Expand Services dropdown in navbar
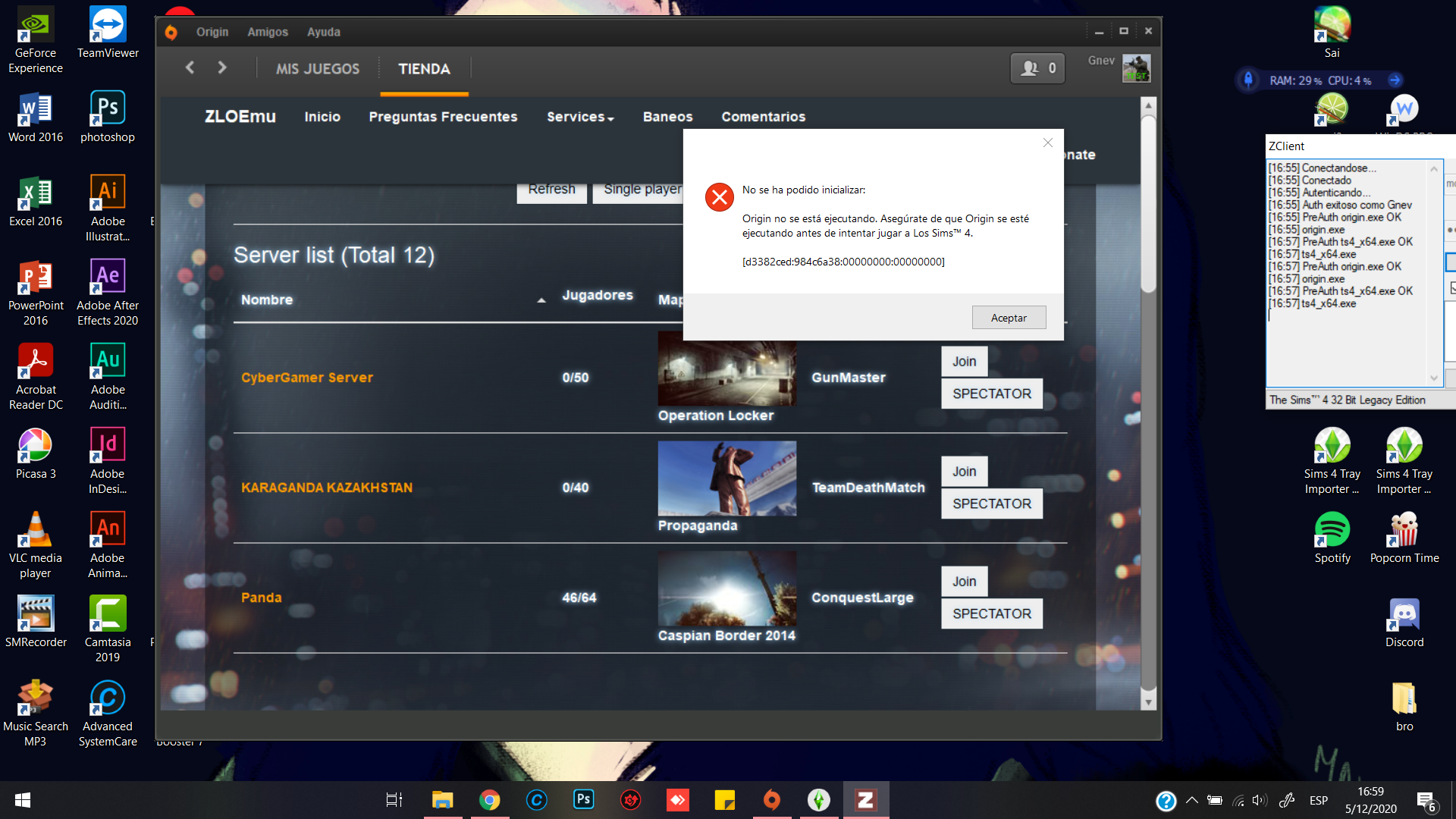Screen dimensions: 1456x819 580,117
